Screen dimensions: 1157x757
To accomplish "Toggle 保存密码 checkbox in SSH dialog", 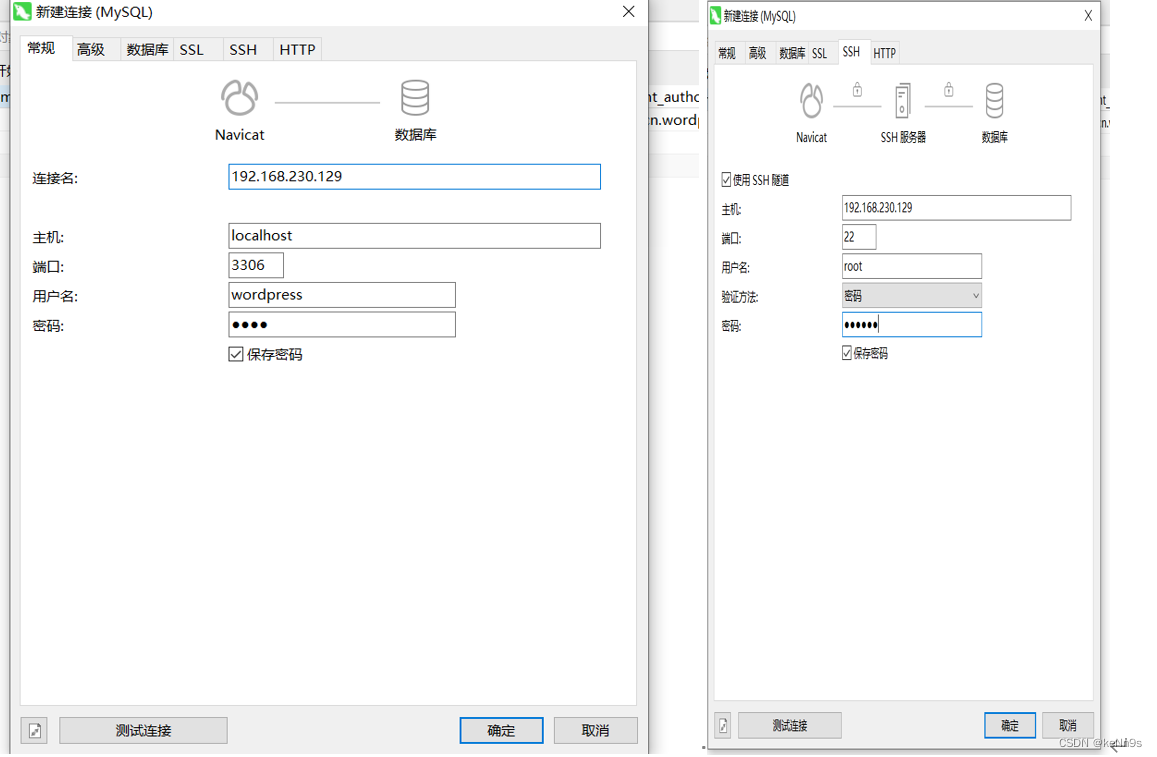I will tap(847, 353).
